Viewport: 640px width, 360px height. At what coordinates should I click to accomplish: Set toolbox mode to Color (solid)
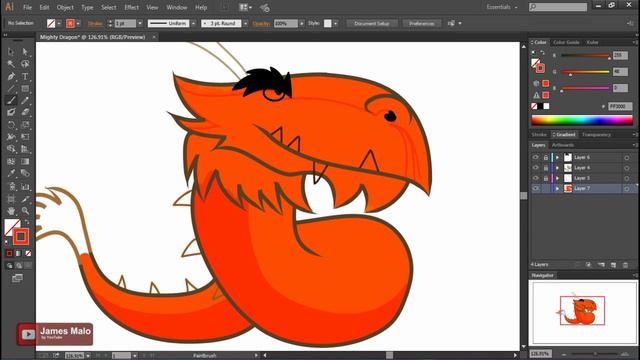tap(9, 253)
